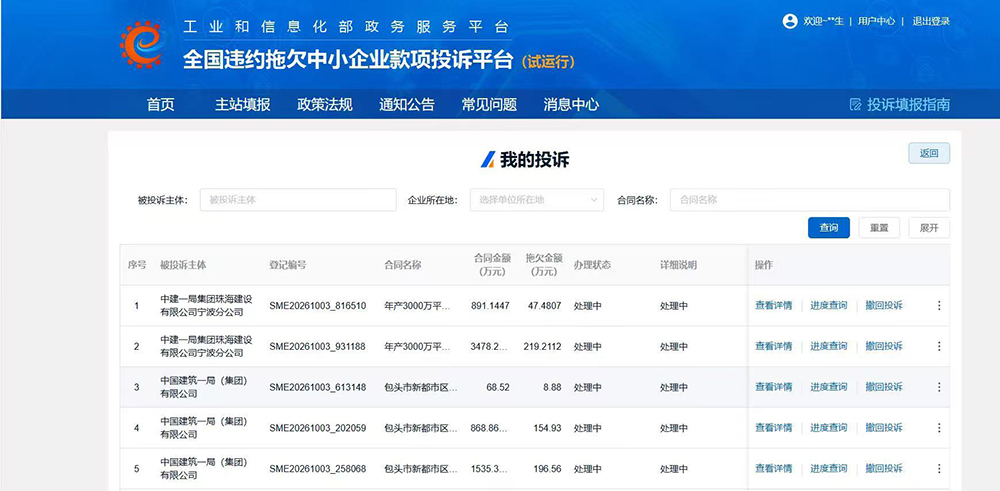Go to 首页 in the navigation bar
The height and width of the screenshot is (491, 1000).
(x=161, y=105)
